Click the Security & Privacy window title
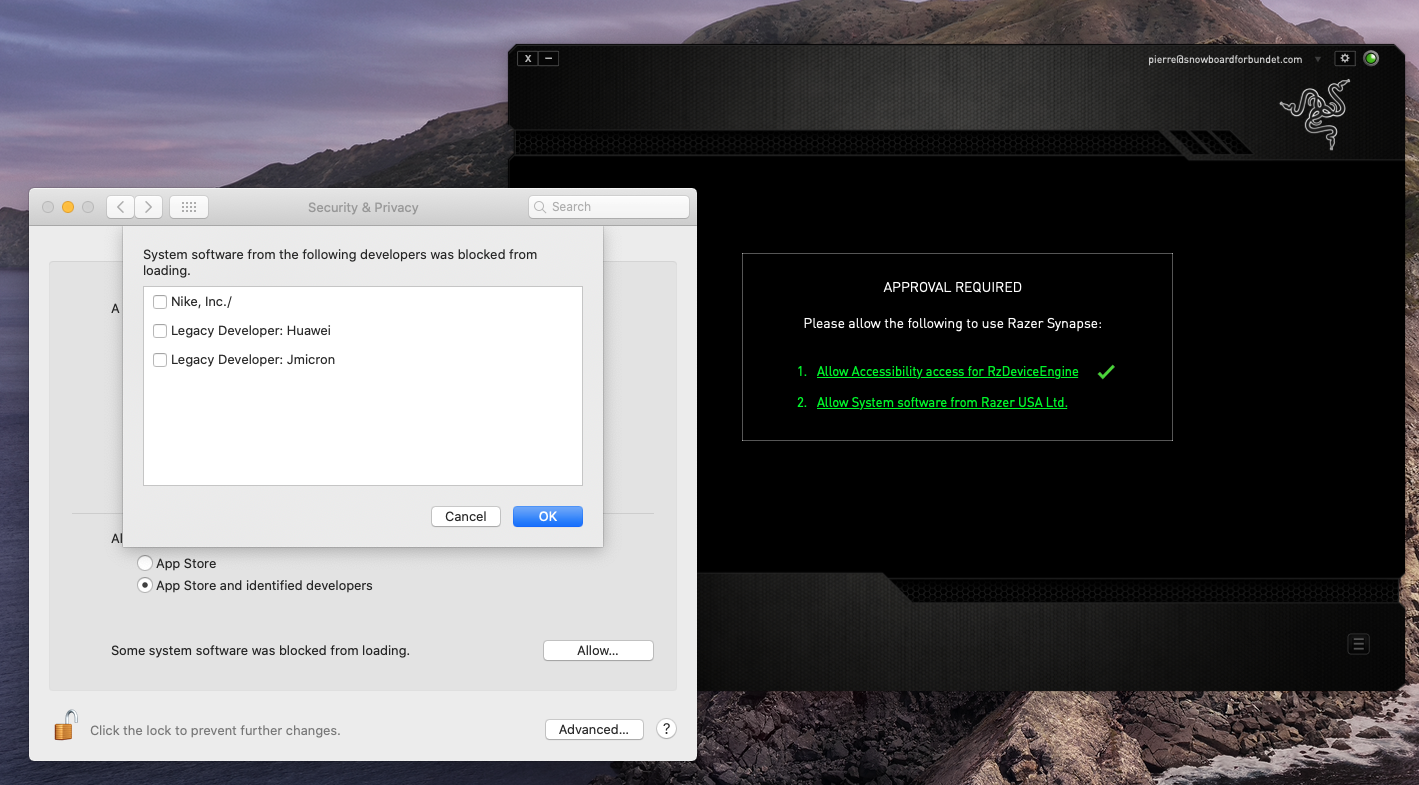The width and height of the screenshot is (1419, 785). pyautogui.click(x=363, y=207)
